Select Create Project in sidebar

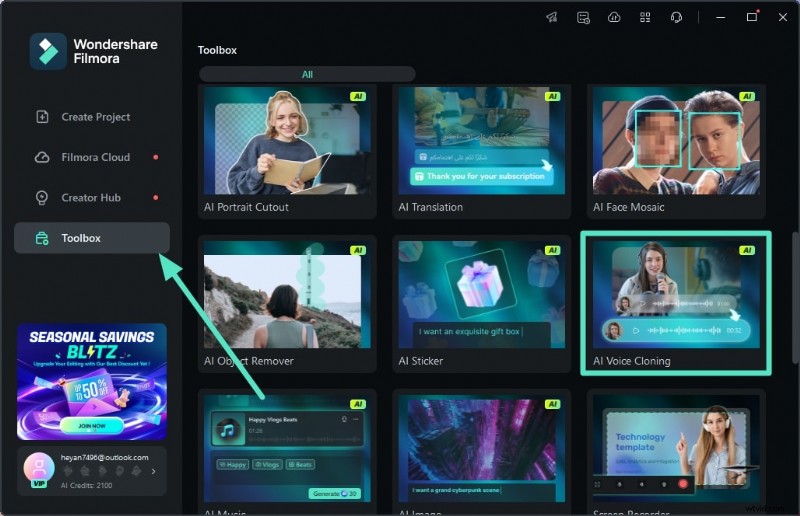click(92, 117)
